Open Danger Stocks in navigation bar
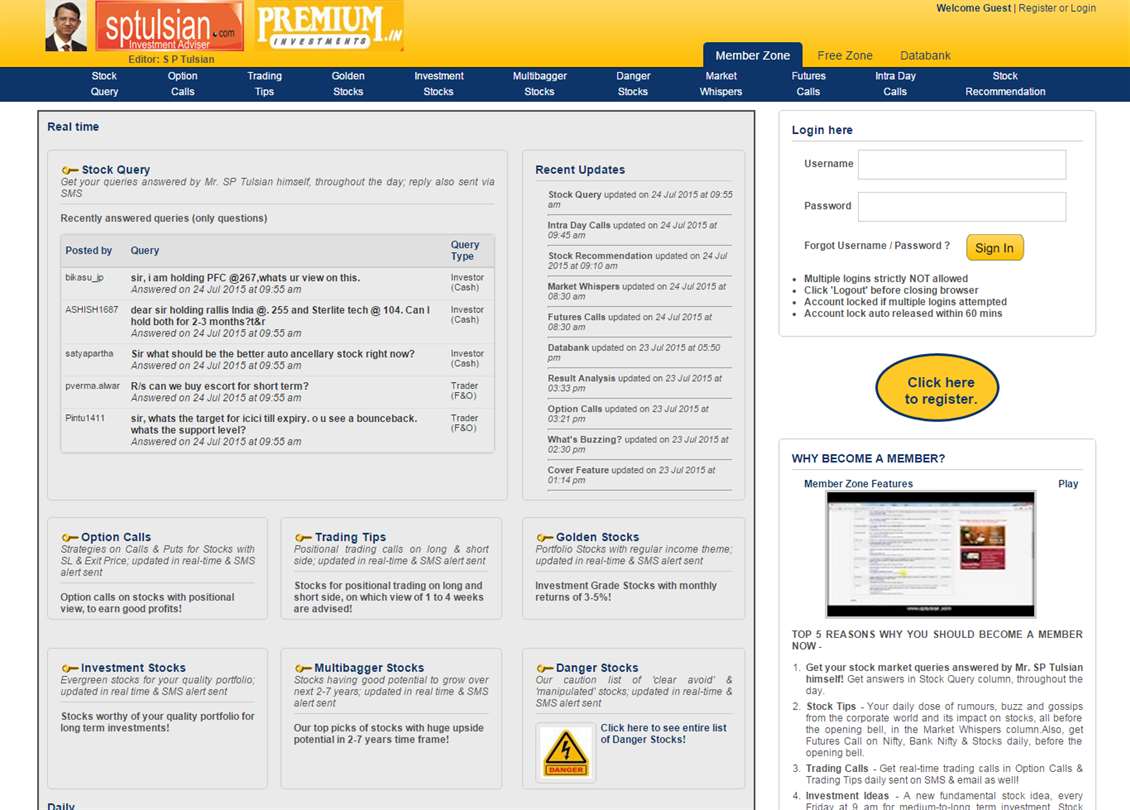This screenshot has width=1130, height=810. (633, 84)
